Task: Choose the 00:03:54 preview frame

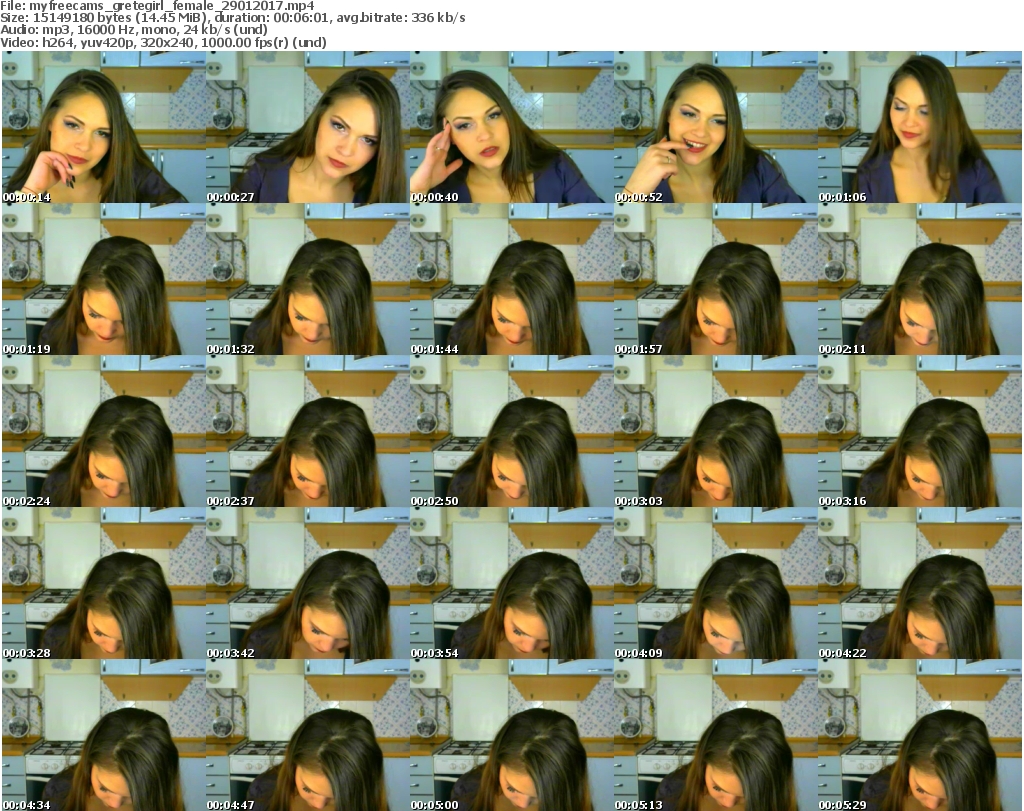Action: click(x=512, y=583)
